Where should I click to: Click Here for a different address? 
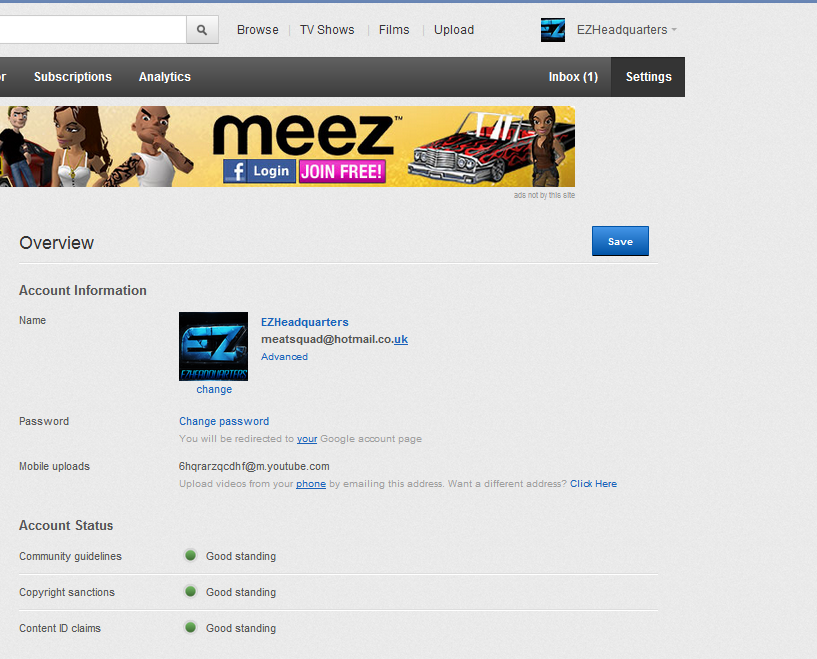pos(593,483)
